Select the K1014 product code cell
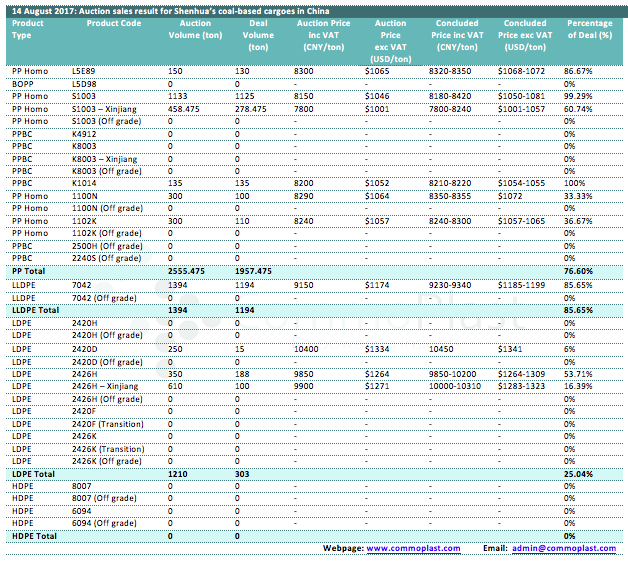Viewport: 628px width, 562px height. 84,184
